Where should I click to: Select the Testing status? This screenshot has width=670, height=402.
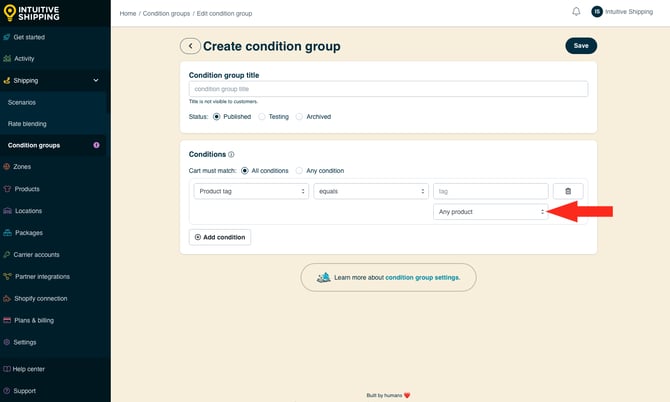point(262,117)
